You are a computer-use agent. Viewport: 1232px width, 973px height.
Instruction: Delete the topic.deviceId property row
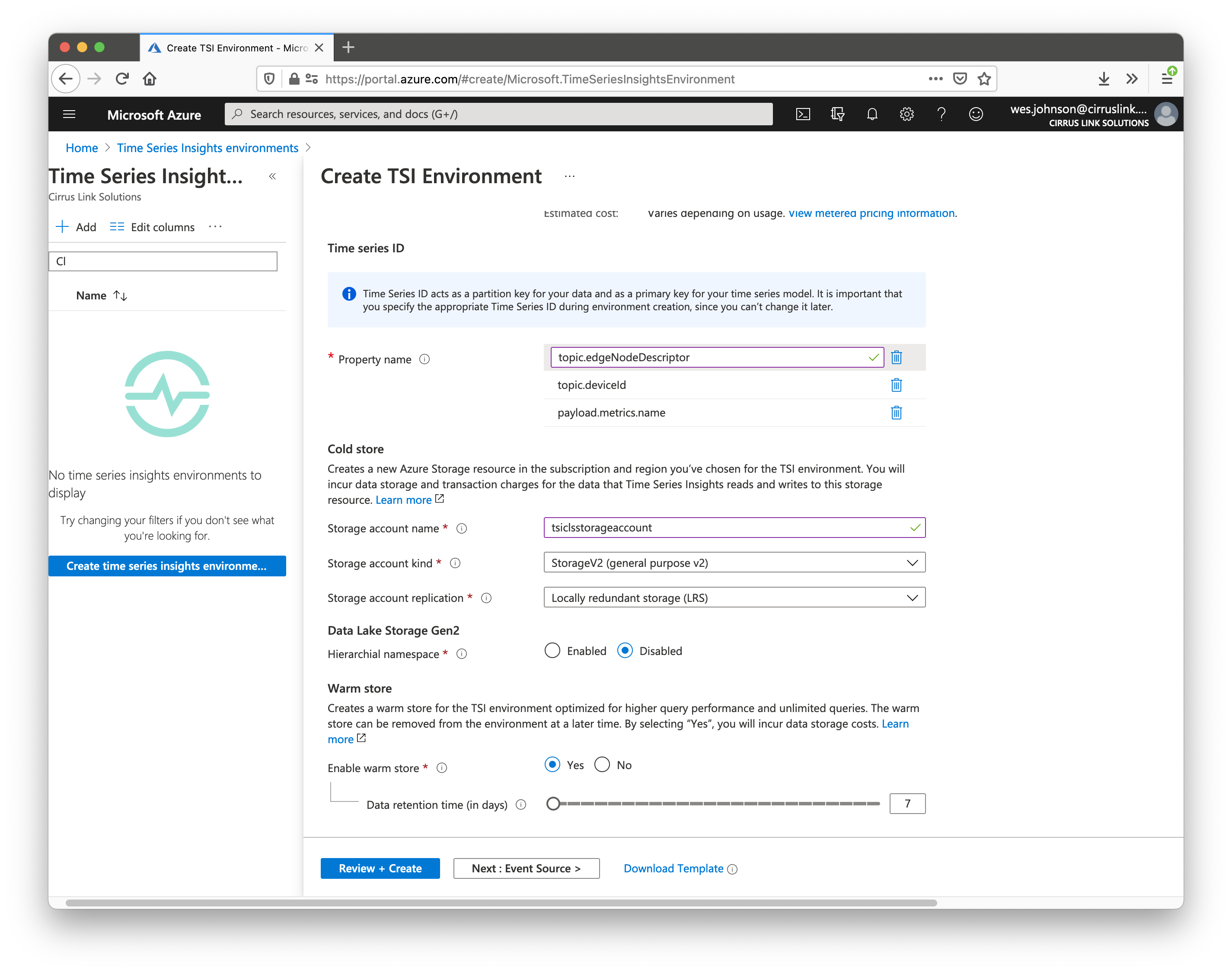tap(896, 385)
